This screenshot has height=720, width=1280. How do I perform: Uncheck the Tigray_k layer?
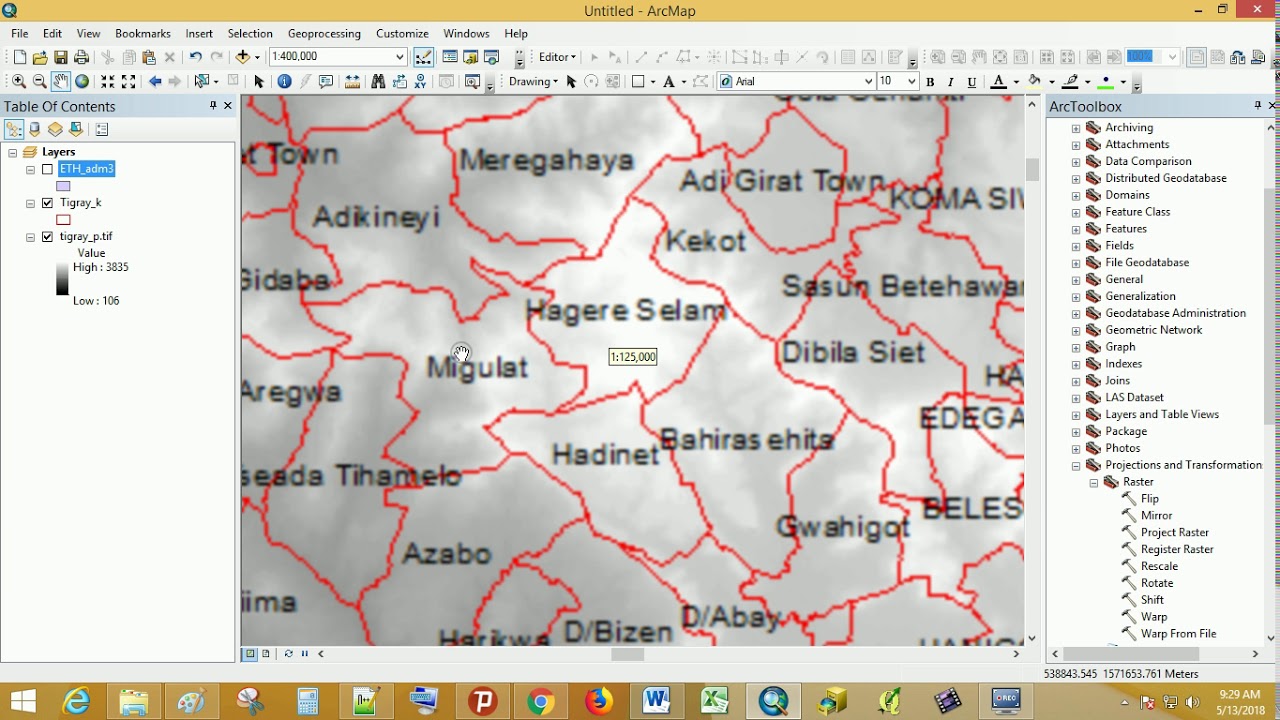47,203
